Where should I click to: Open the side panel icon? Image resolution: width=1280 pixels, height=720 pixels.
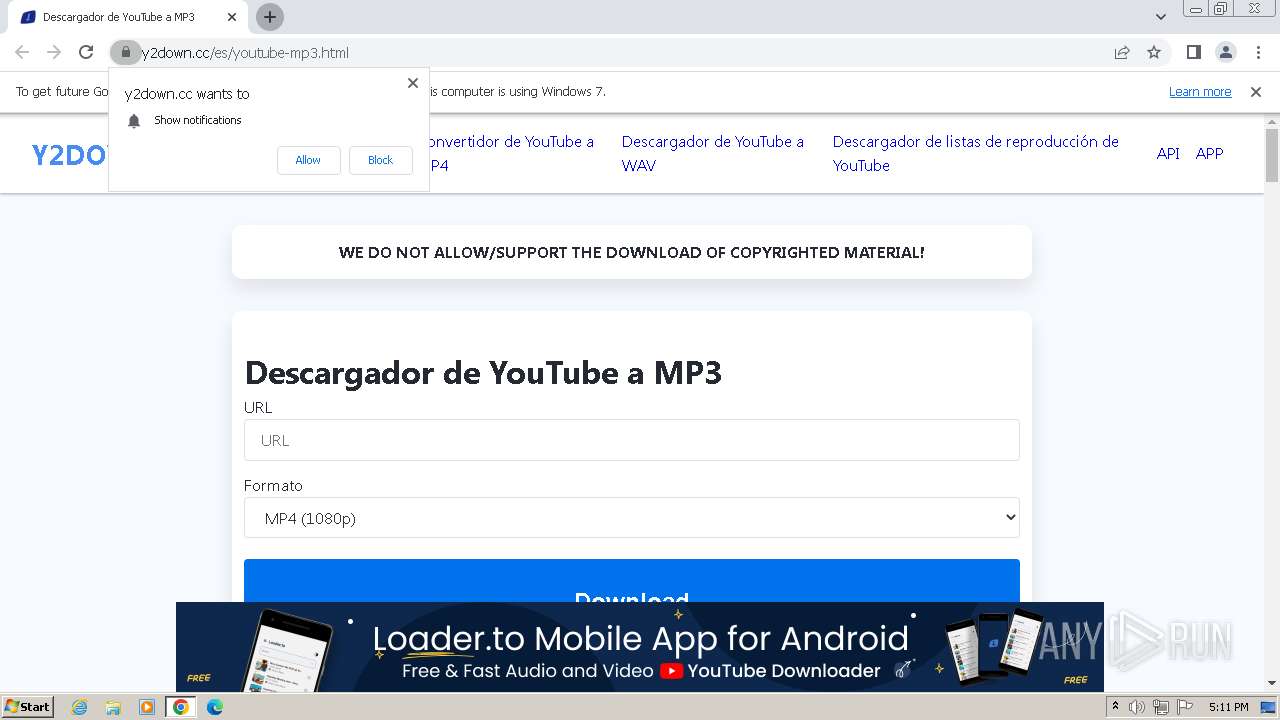[x=1193, y=52]
